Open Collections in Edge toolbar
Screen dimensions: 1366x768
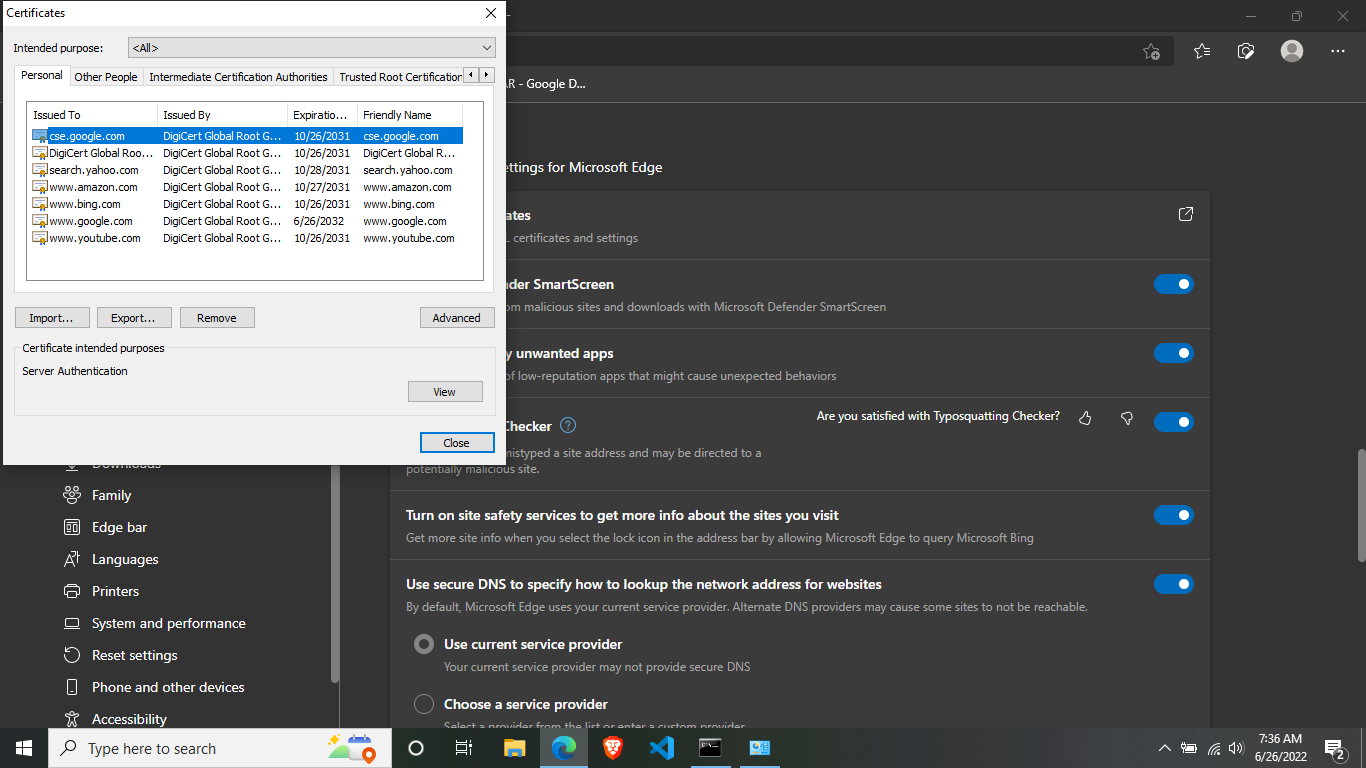1246,51
